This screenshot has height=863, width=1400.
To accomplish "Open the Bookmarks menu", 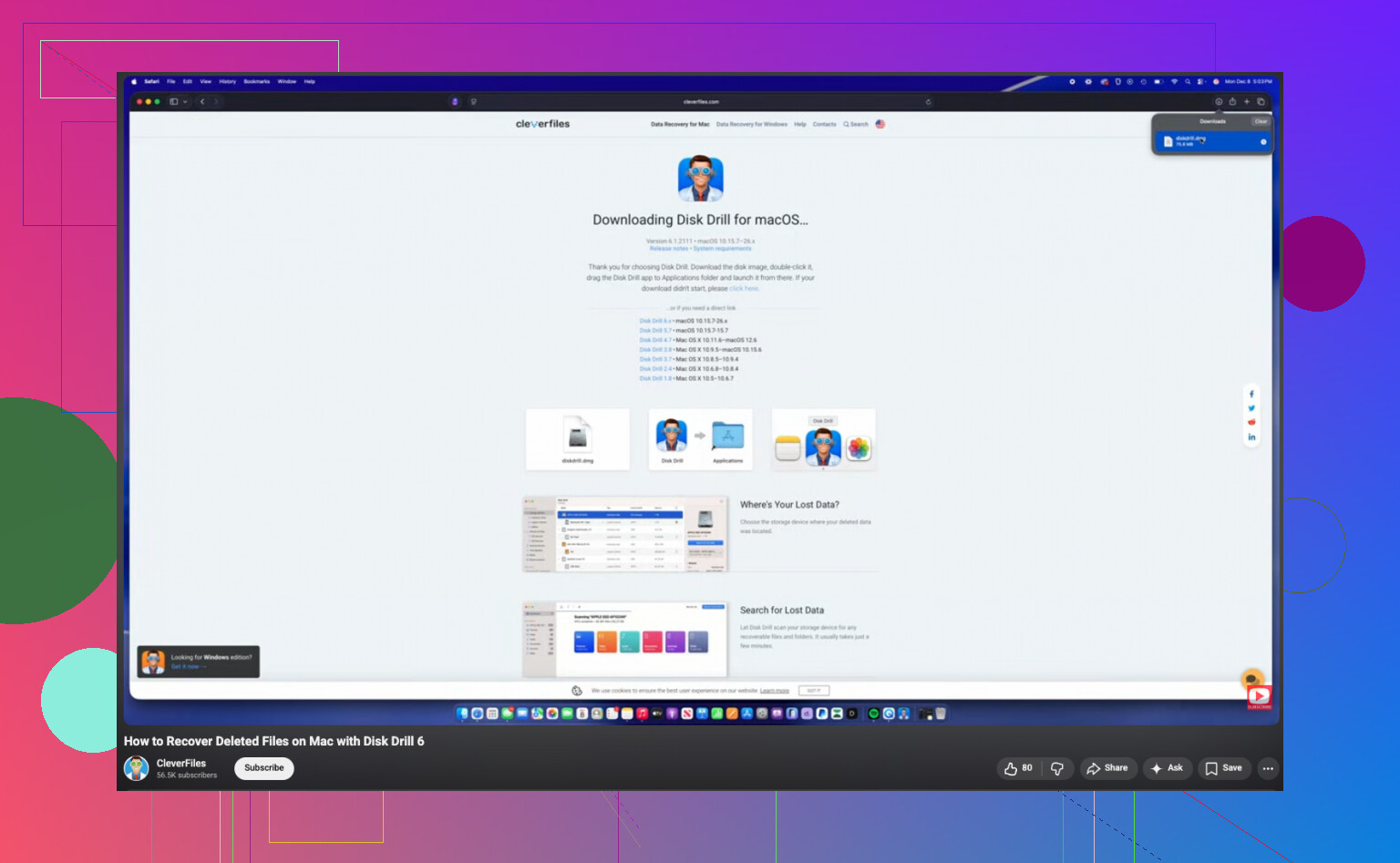I will coord(256,81).
